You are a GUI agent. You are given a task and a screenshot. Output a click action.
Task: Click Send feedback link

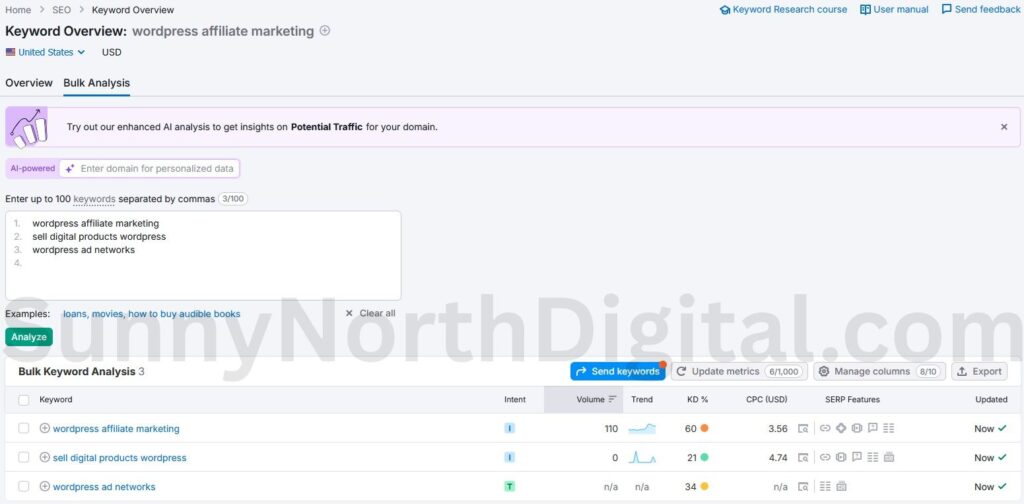tap(980, 10)
